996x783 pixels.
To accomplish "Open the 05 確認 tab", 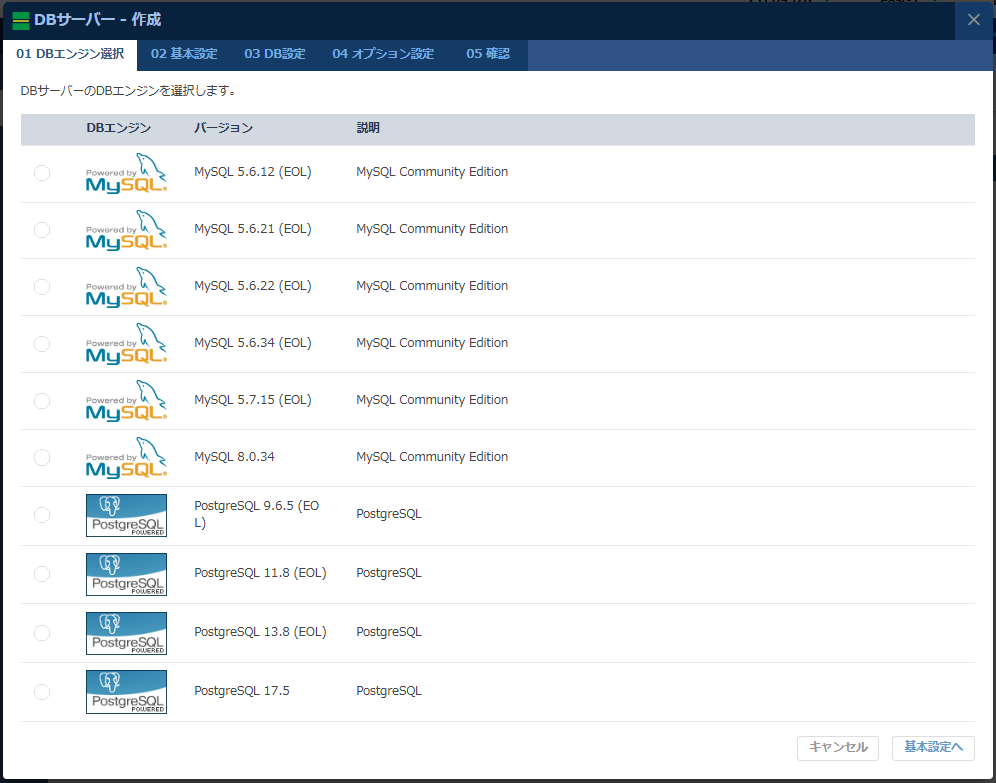I will (488, 55).
